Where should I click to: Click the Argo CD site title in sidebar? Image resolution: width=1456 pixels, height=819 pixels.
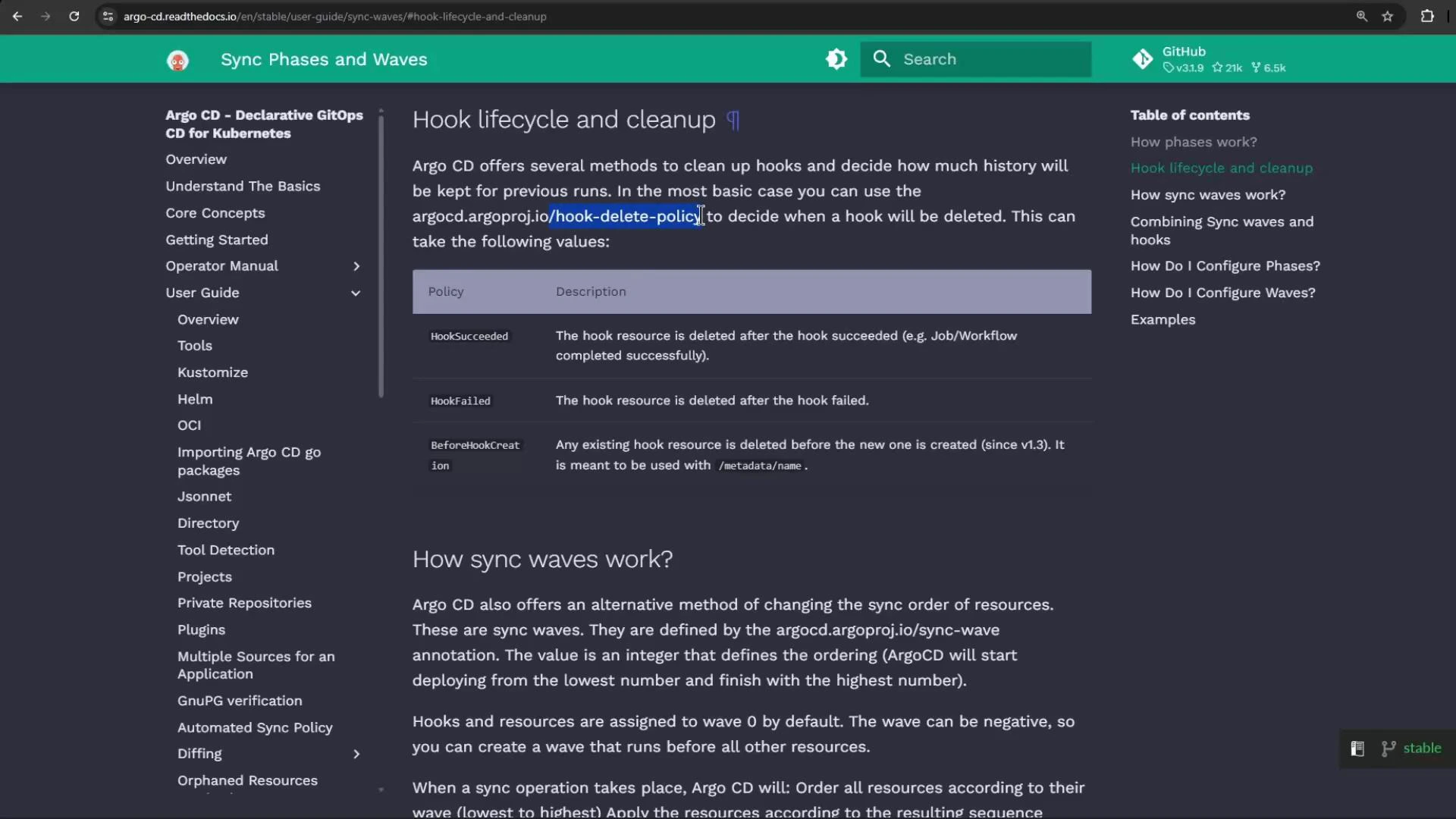pyautogui.click(x=264, y=124)
